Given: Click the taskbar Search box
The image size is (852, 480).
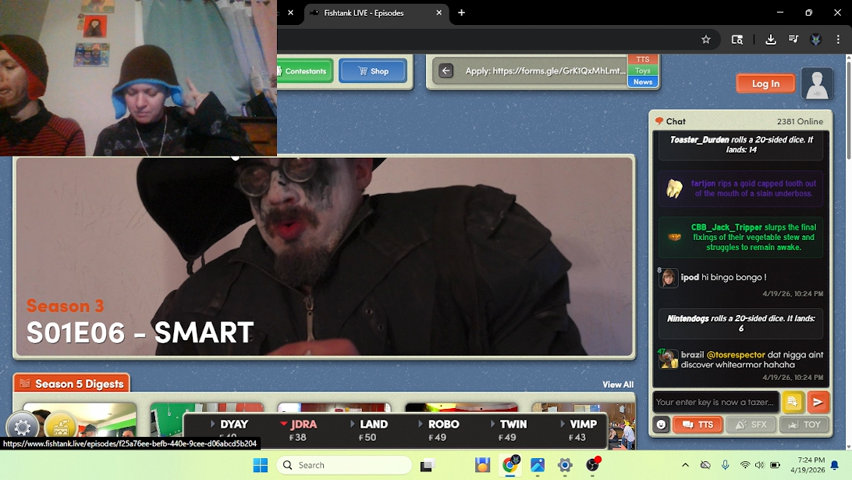Looking at the screenshot, I should pos(344,465).
